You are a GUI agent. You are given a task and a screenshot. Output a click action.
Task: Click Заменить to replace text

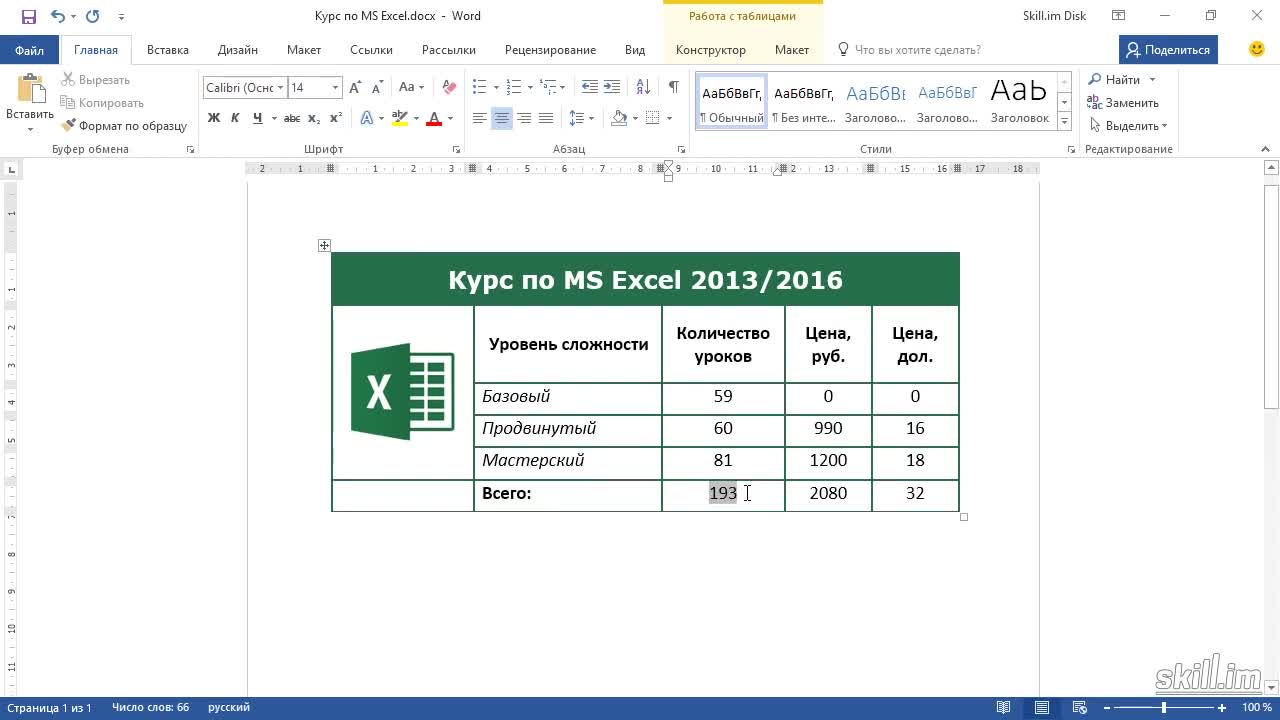click(1124, 103)
